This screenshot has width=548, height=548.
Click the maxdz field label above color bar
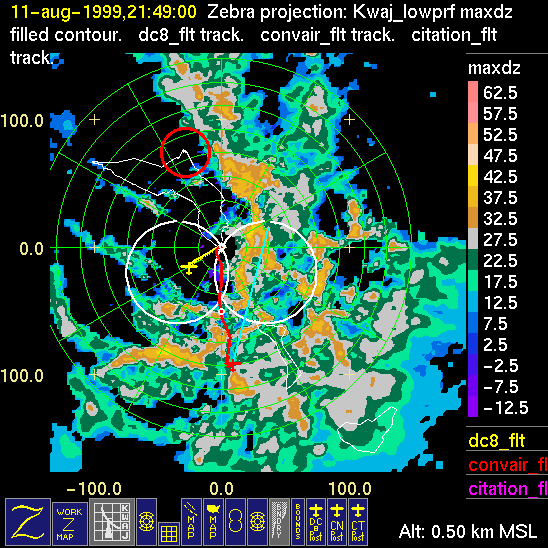pos(494,68)
